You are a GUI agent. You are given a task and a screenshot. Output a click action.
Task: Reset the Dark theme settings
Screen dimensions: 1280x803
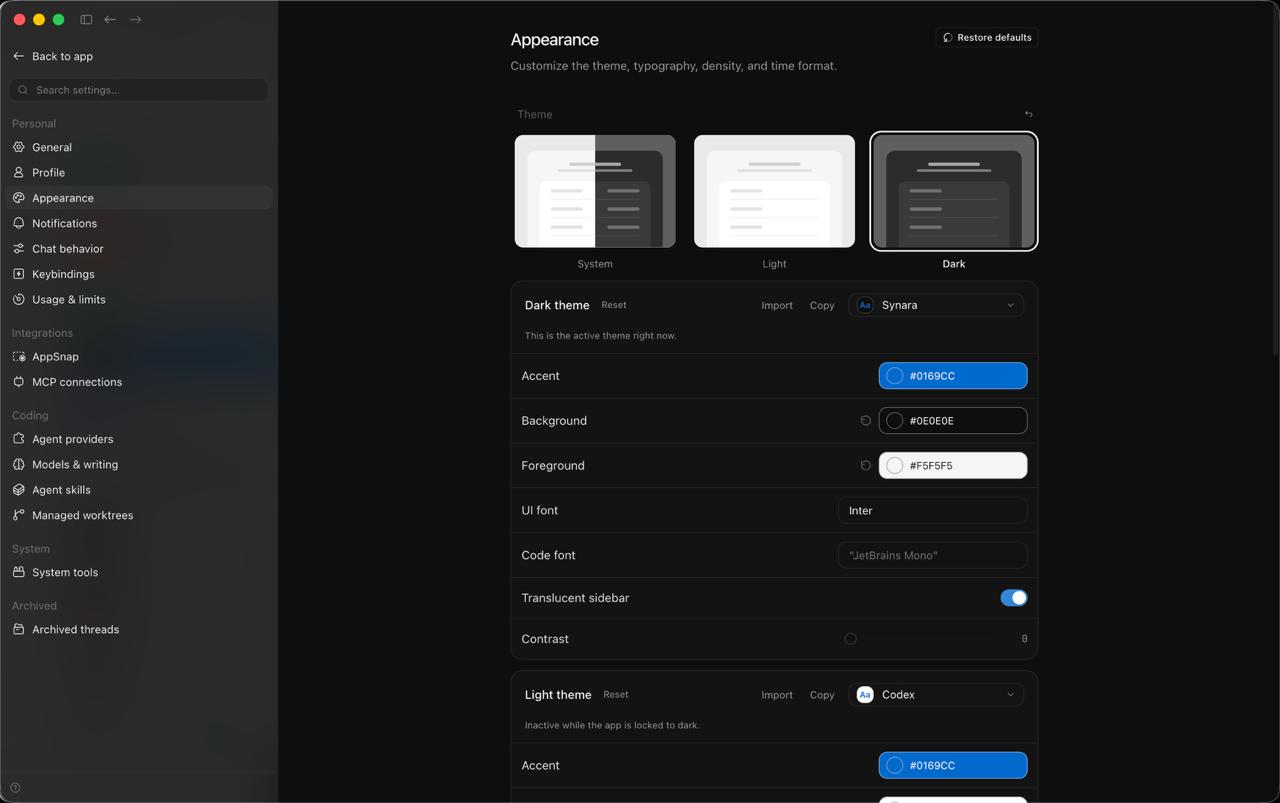click(614, 305)
